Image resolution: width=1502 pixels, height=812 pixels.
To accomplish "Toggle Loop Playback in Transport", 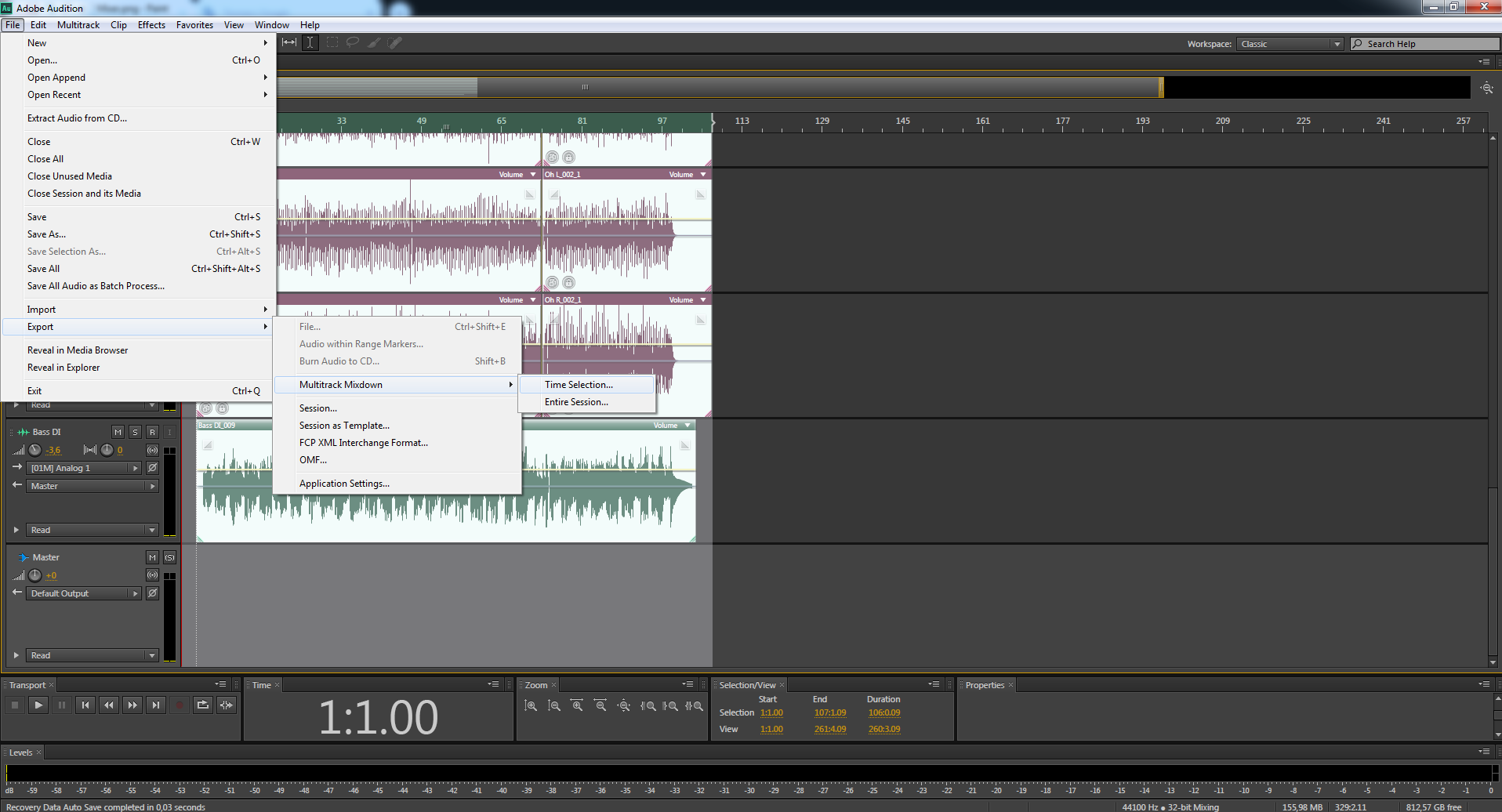I will [203, 705].
